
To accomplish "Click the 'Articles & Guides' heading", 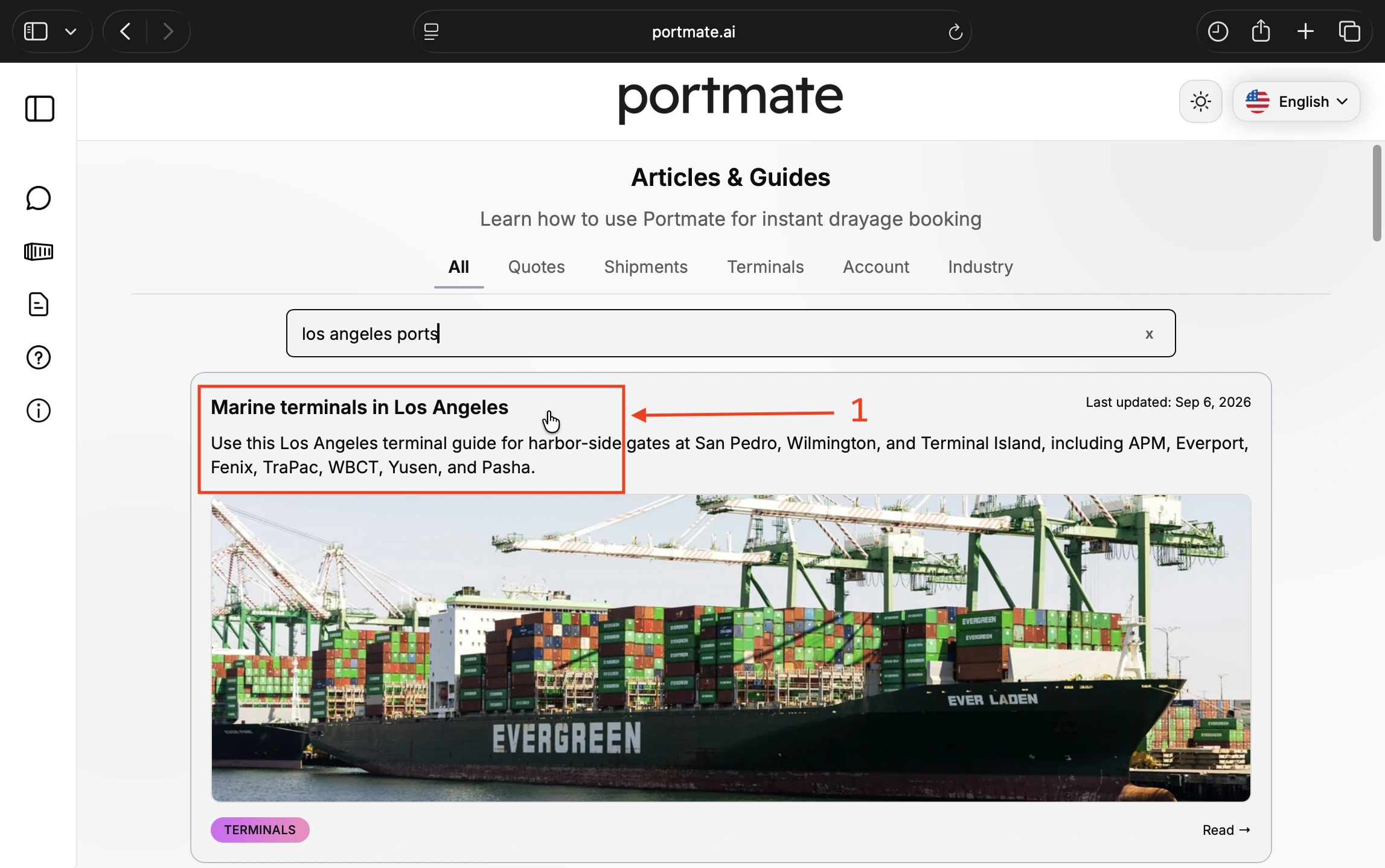I will [x=731, y=177].
